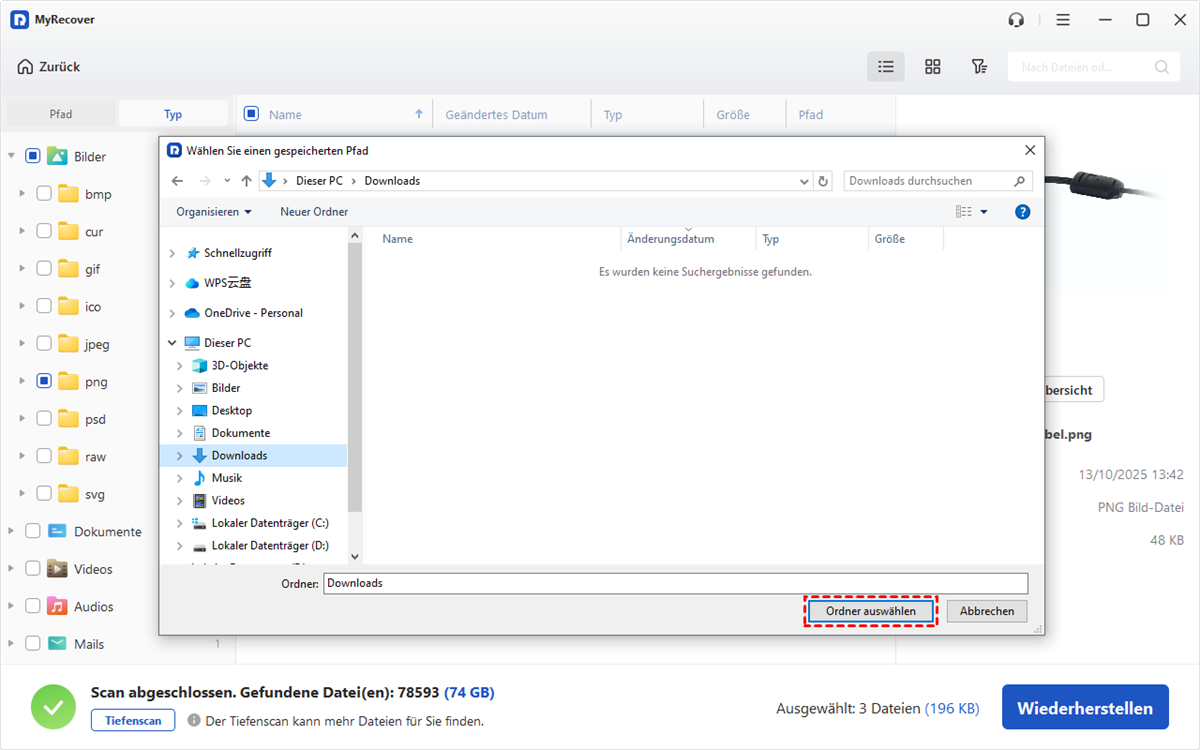
Task: Click the Ordner auswählen button
Action: [x=870, y=611]
